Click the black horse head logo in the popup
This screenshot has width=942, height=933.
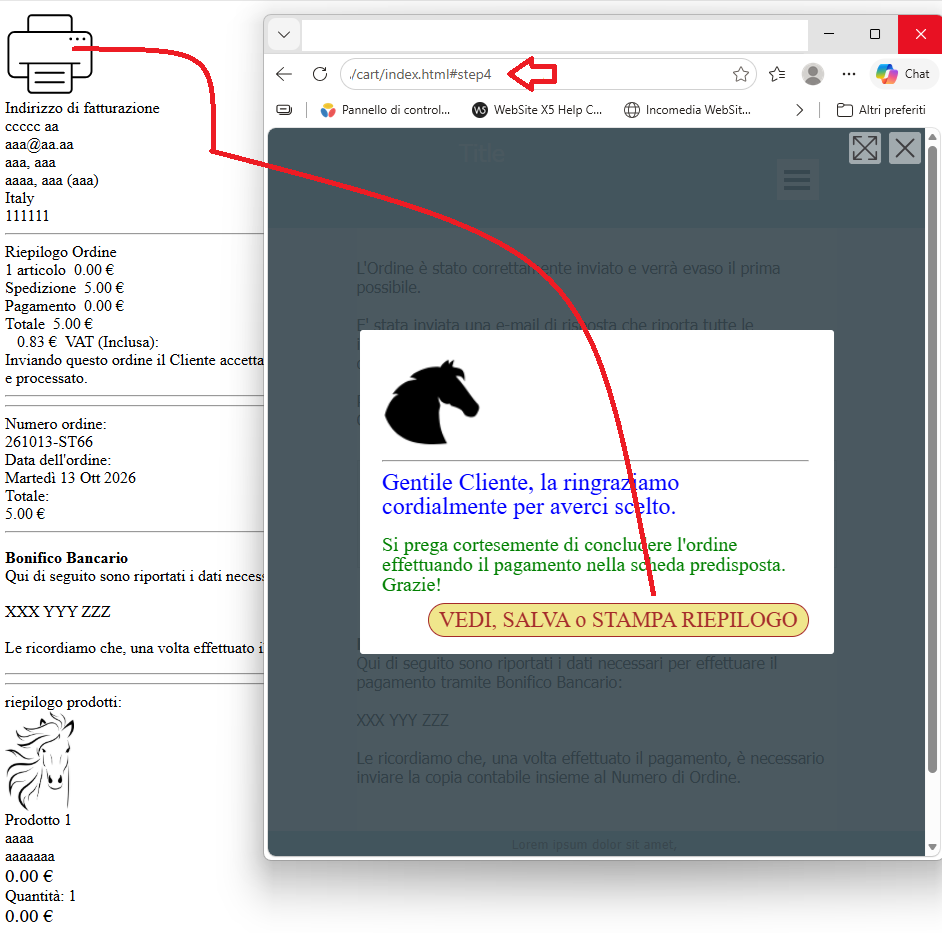pos(431,402)
